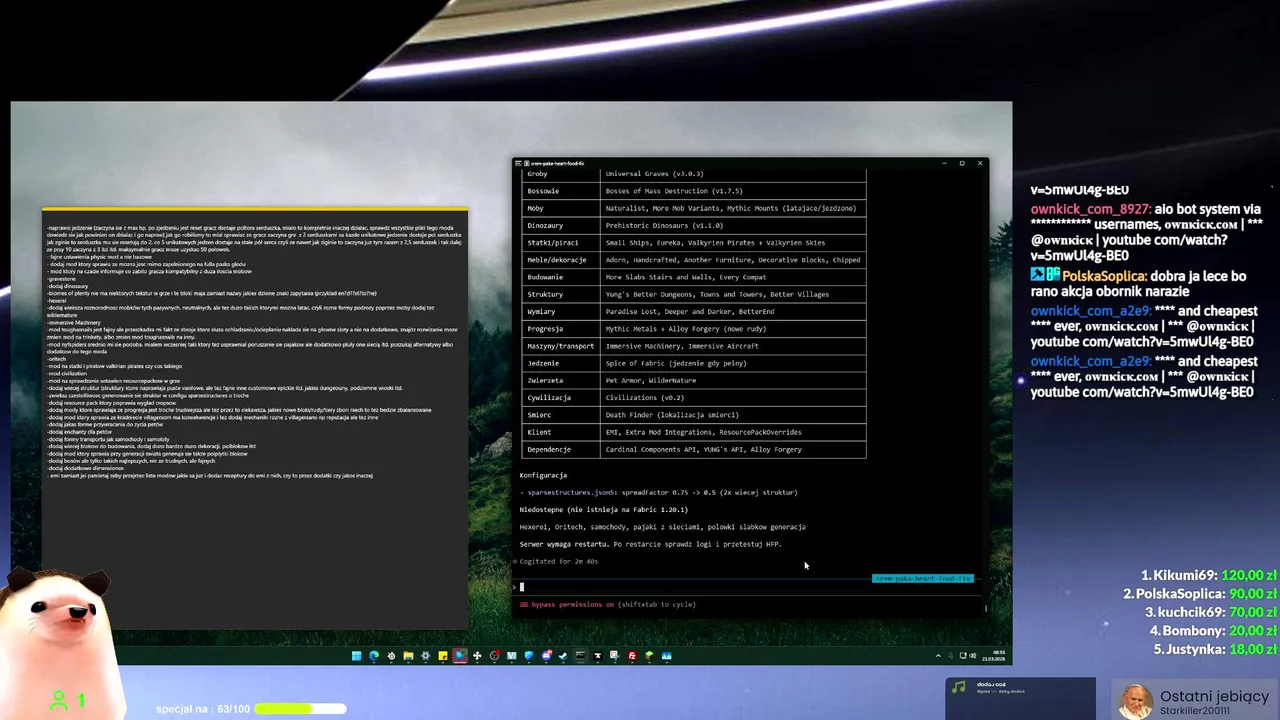This screenshot has width=1280, height=720.
Task: Open the network status tray icon
Action: 963,656
